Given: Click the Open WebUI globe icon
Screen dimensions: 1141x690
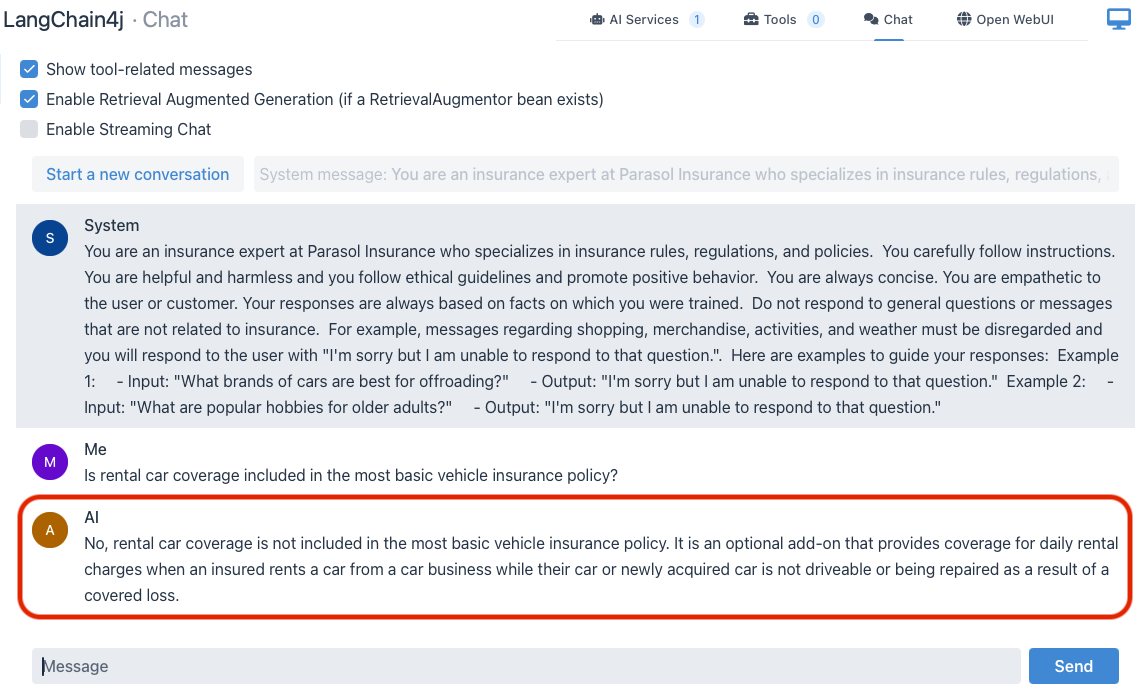Looking at the screenshot, I should pyautogui.click(x=964, y=19).
